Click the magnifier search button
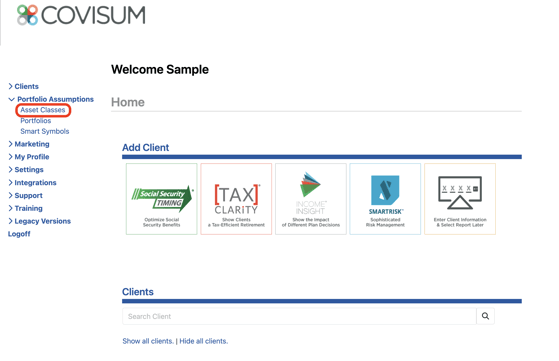The width and height of the screenshot is (559, 361). click(485, 316)
